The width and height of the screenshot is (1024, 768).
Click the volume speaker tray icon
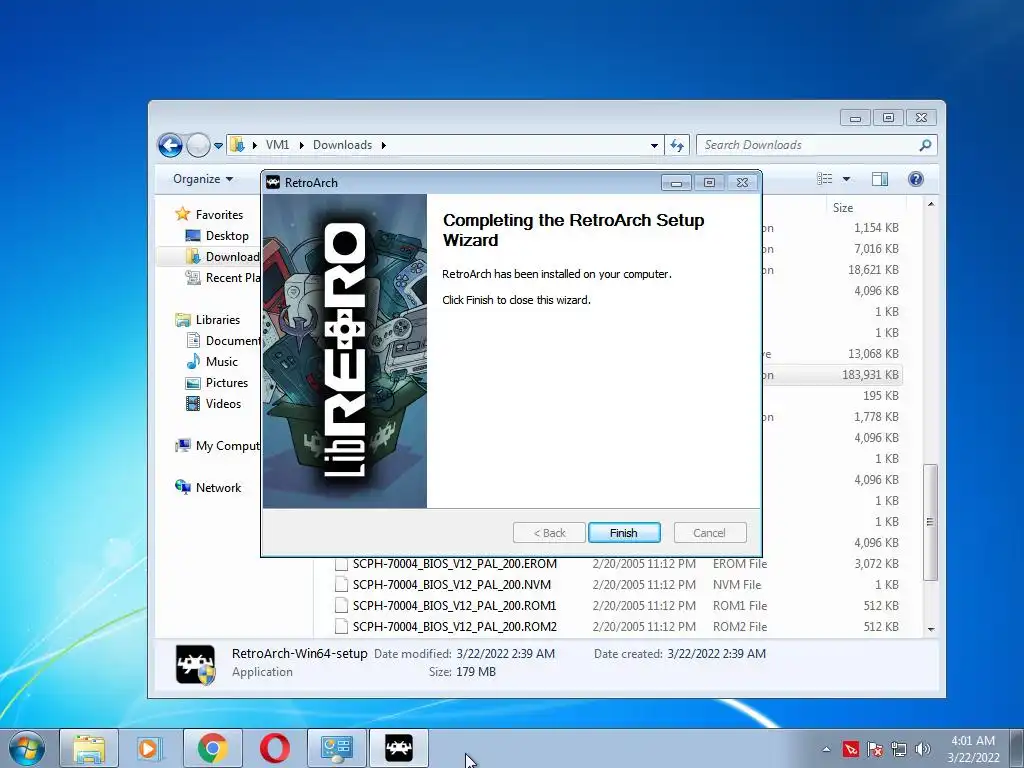point(923,749)
